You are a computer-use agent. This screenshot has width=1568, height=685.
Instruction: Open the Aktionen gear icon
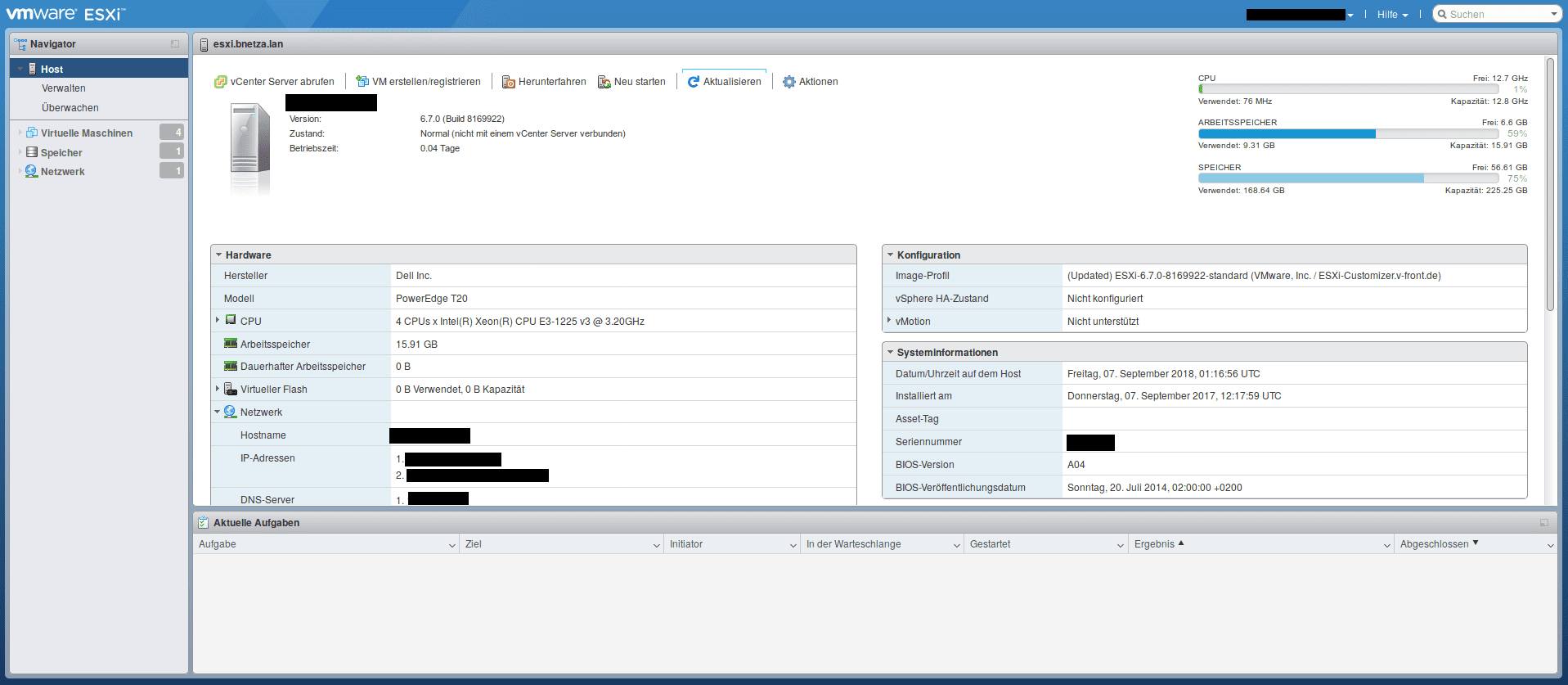pyautogui.click(x=789, y=82)
